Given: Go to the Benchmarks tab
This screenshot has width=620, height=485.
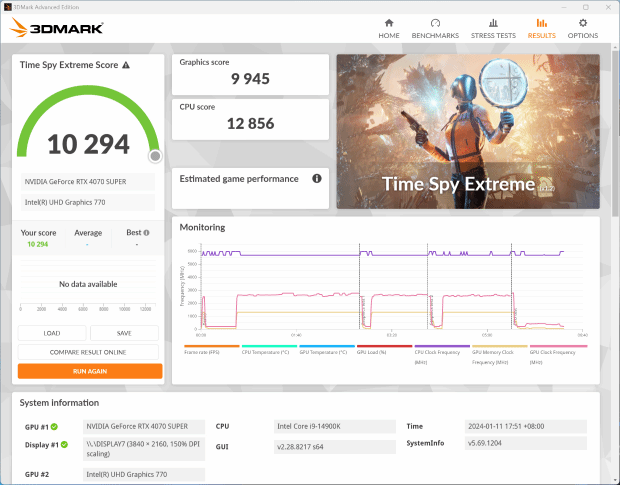Looking at the screenshot, I should coord(435,29).
